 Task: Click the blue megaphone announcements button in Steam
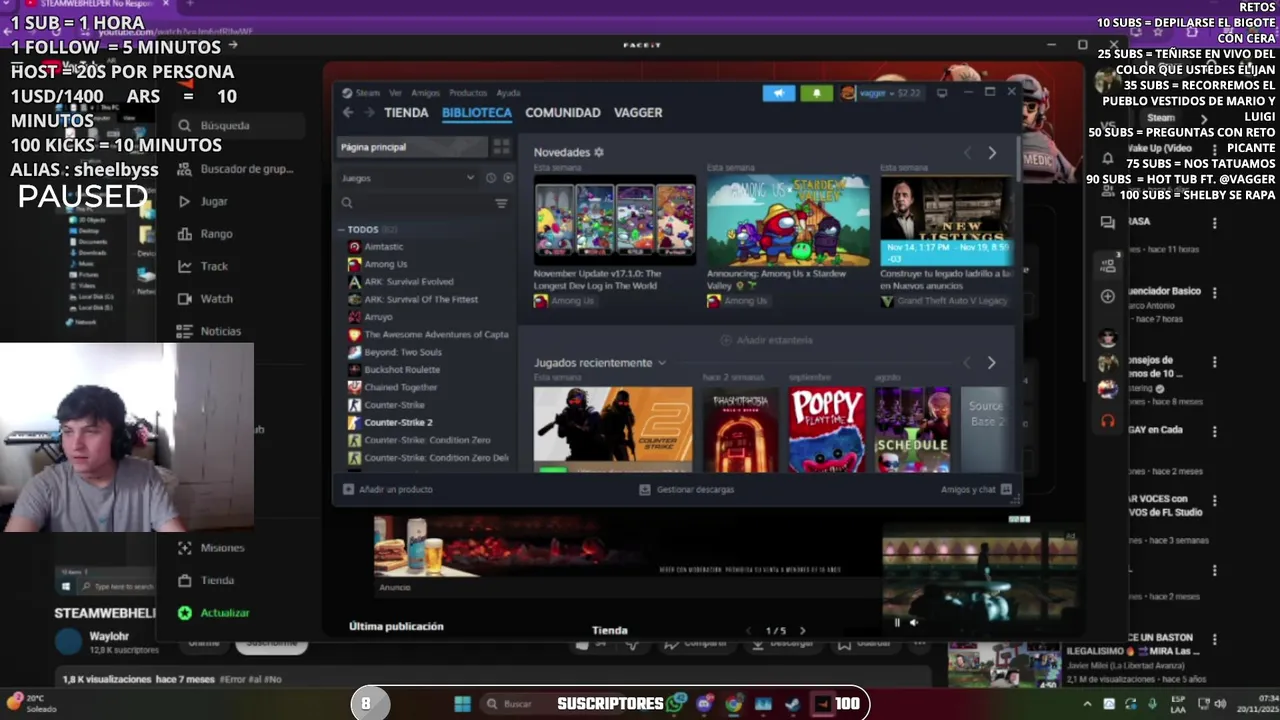[779, 93]
